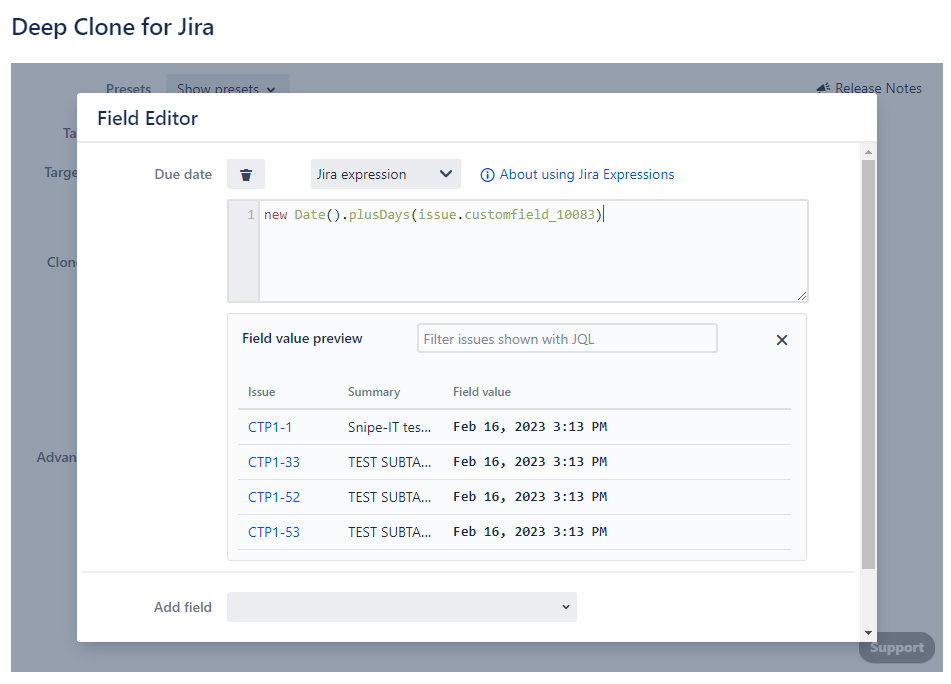The image size is (951, 684).
Task: Click the Deep Clone for Jira heading
Action: tap(113, 27)
